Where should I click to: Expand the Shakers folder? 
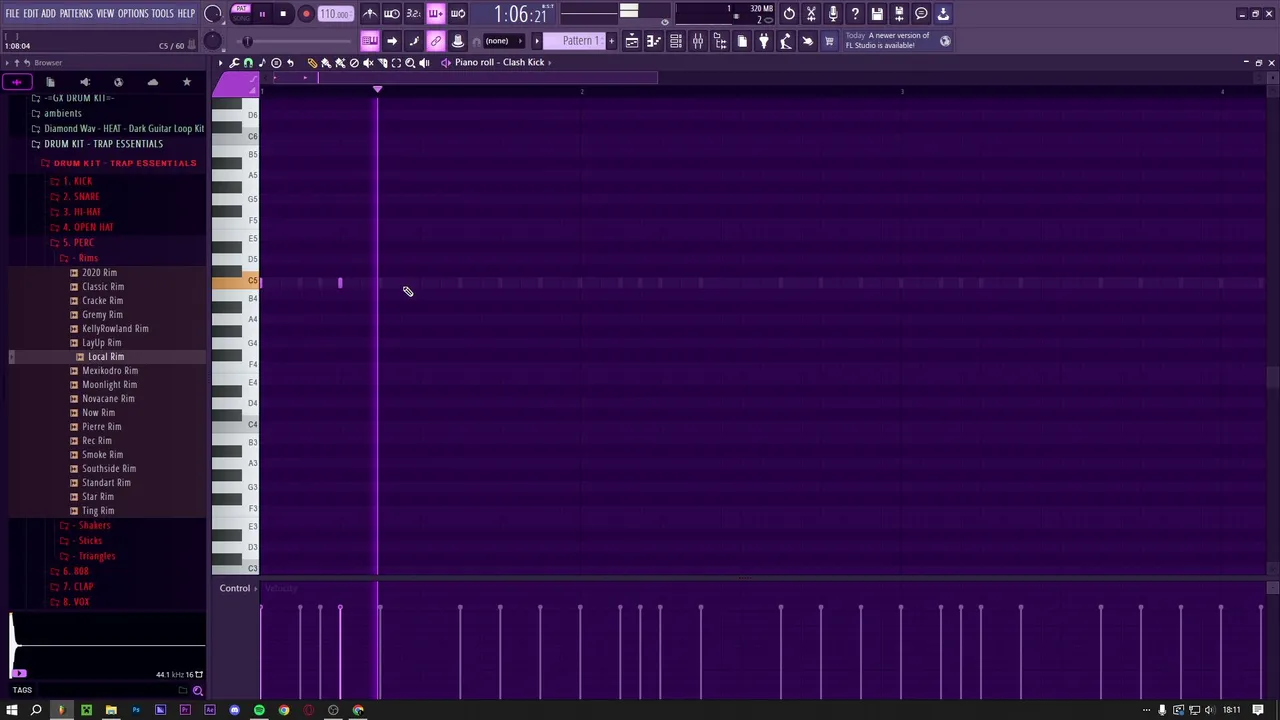pyautogui.click(x=86, y=525)
